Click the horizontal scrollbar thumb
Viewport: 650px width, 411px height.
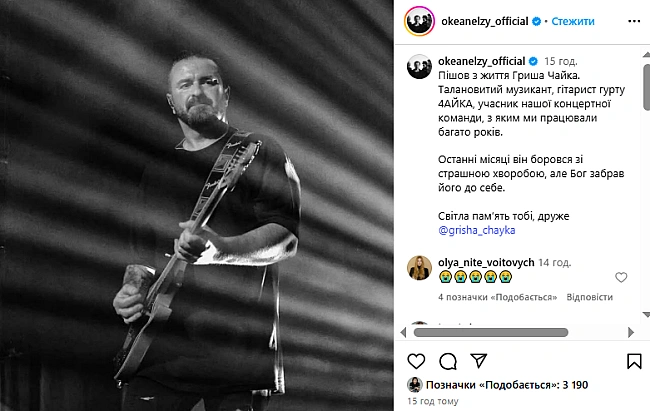[x=491, y=332]
